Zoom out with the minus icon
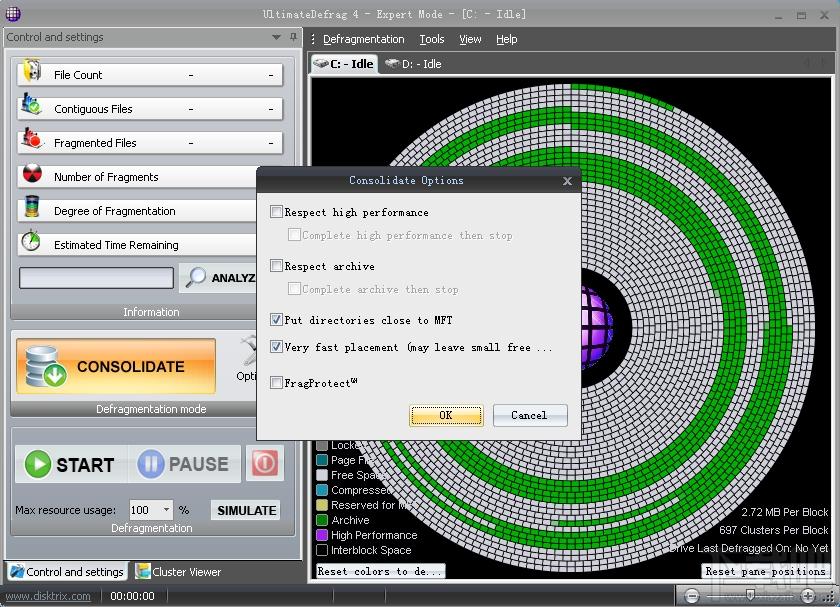 692,595
